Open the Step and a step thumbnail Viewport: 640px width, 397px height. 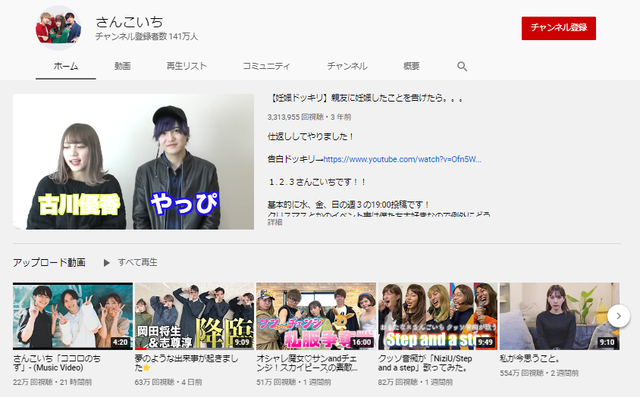[x=438, y=316]
